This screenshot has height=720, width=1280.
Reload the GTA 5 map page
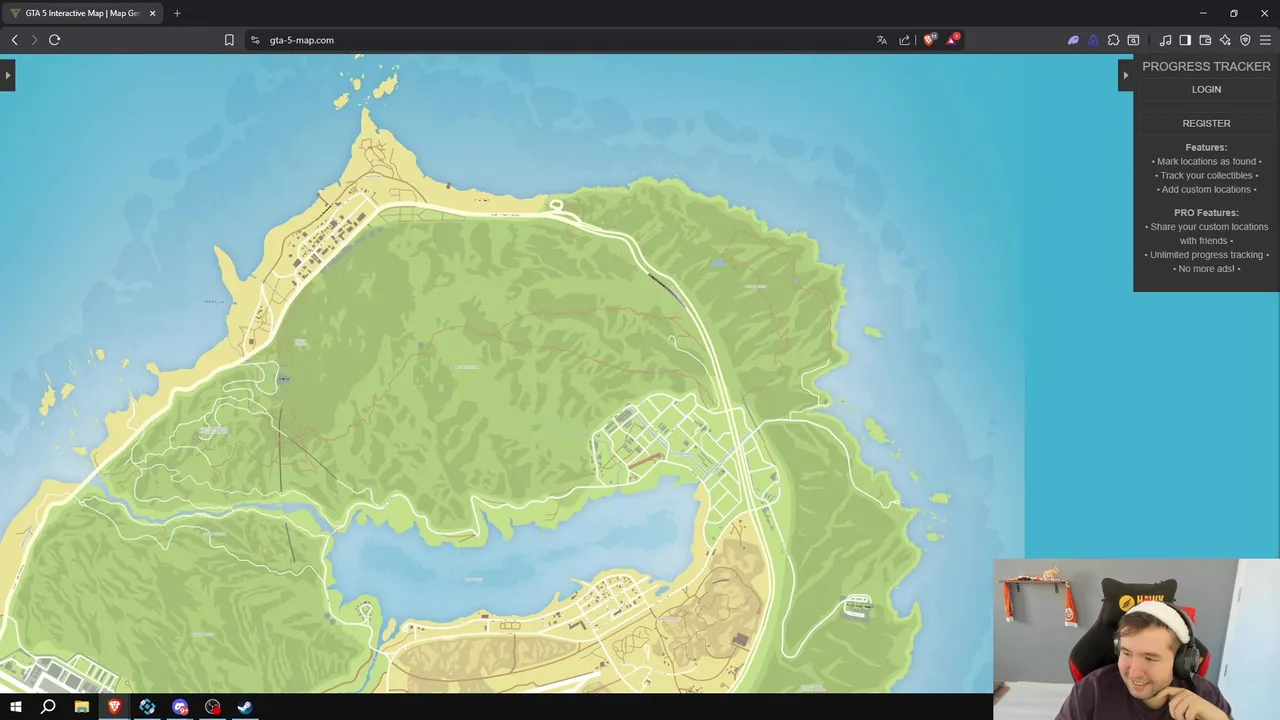(54, 40)
